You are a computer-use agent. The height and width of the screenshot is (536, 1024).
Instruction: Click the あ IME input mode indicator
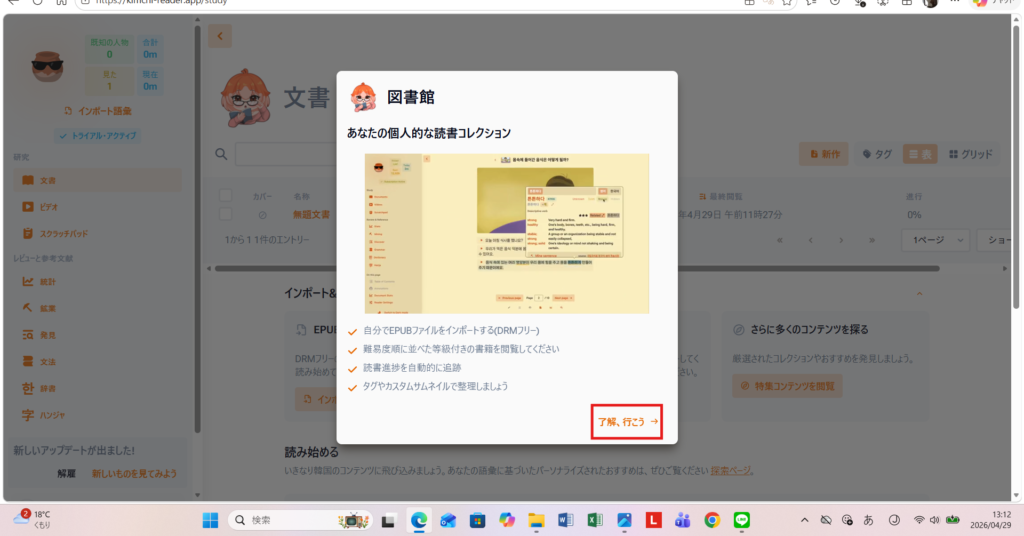(x=869, y=520)
